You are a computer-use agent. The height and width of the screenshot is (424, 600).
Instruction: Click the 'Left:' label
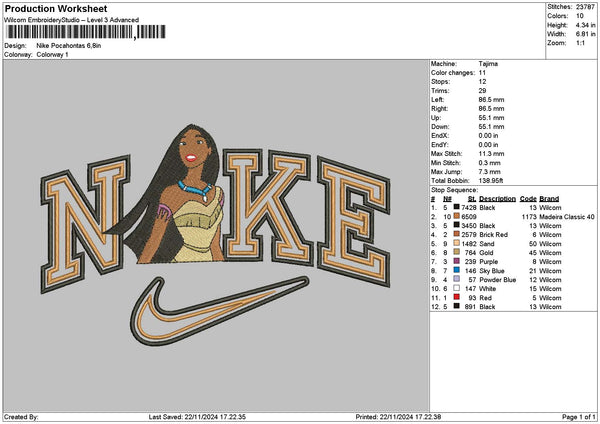(437, 99)
